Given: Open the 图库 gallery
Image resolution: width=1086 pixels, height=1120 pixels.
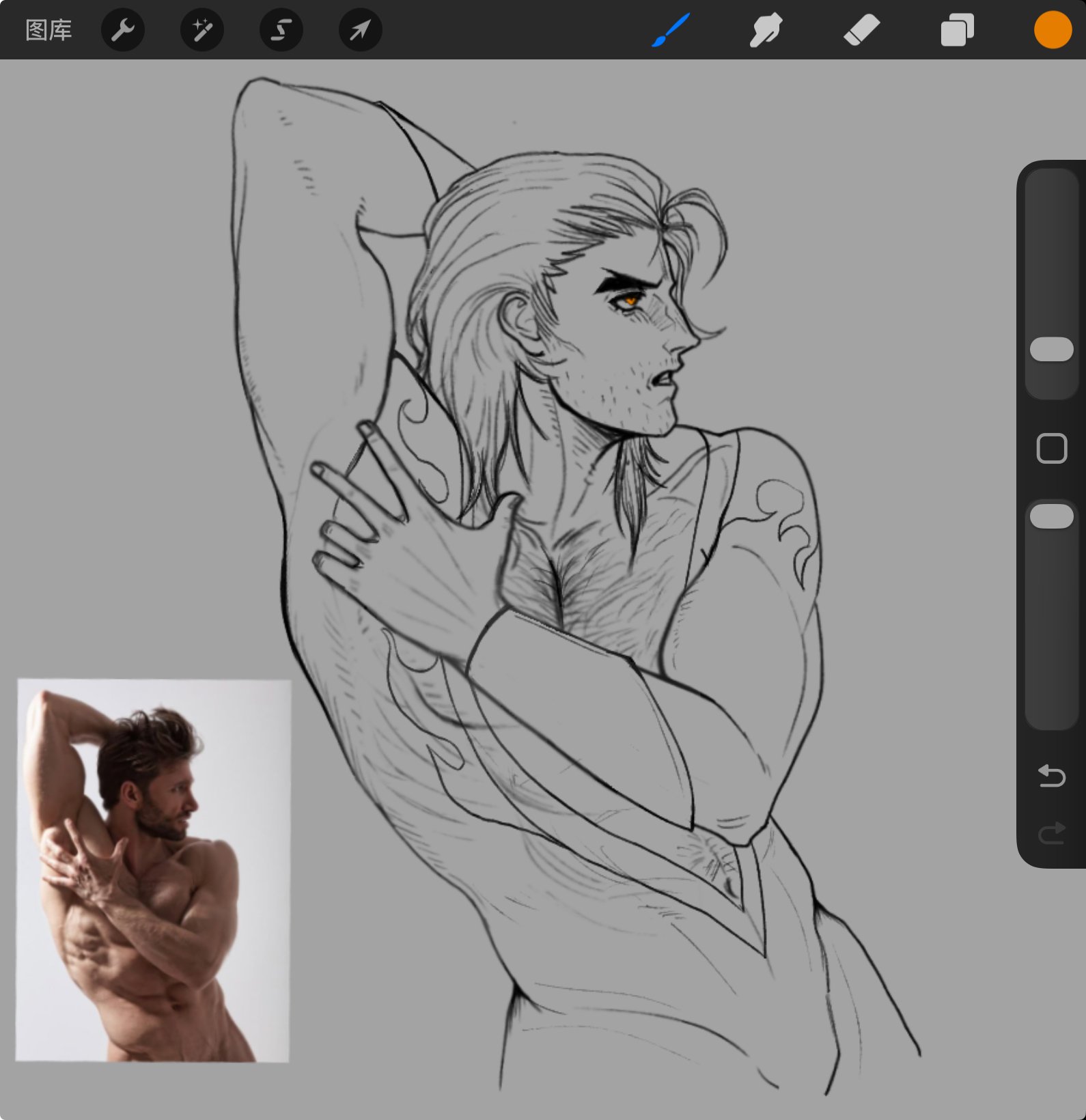Looking at the screenshot, I should tap(48, 30).
